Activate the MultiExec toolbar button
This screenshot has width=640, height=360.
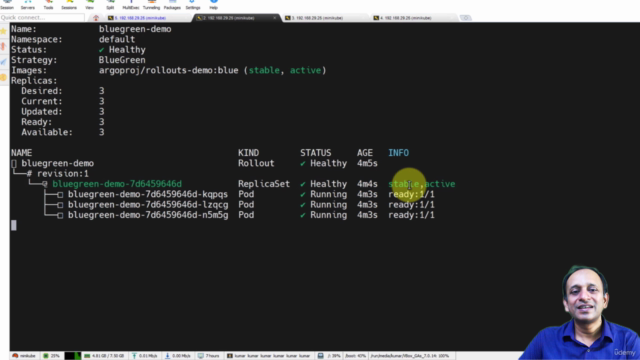click(131, 5)
